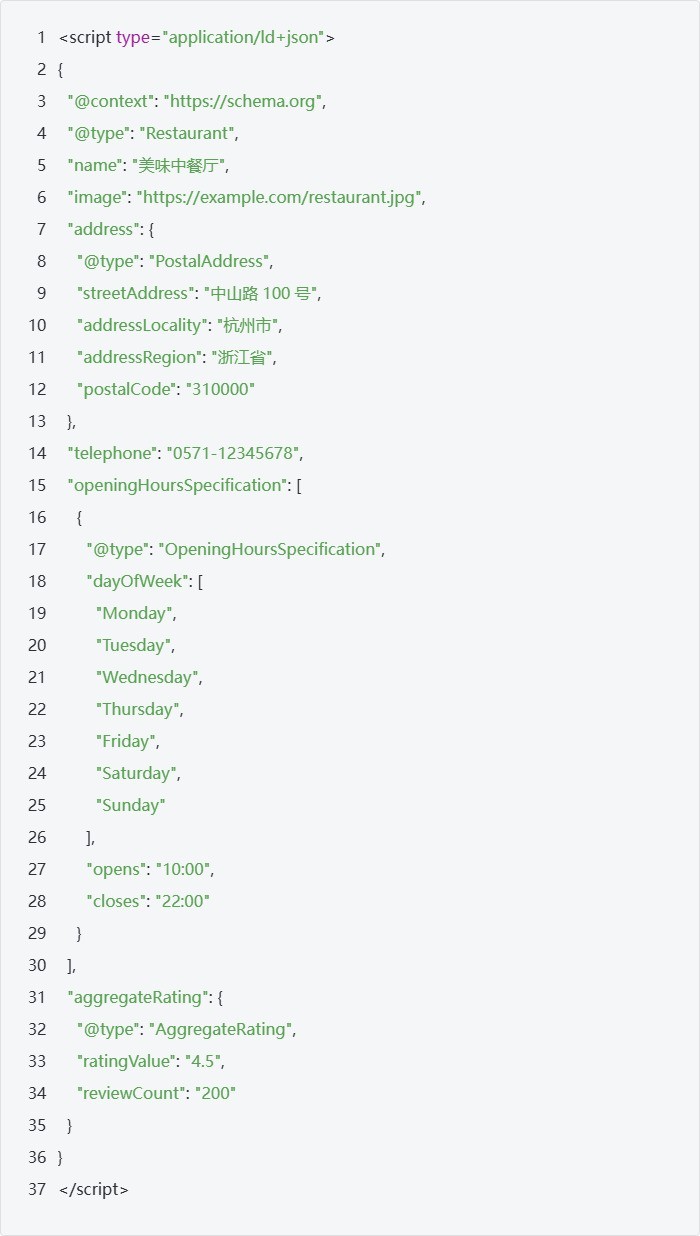The image size is (700, 1236).
Task: Click the telephone number "0571-12345678"
Action: pyautogui.click(x=234, y=453)
